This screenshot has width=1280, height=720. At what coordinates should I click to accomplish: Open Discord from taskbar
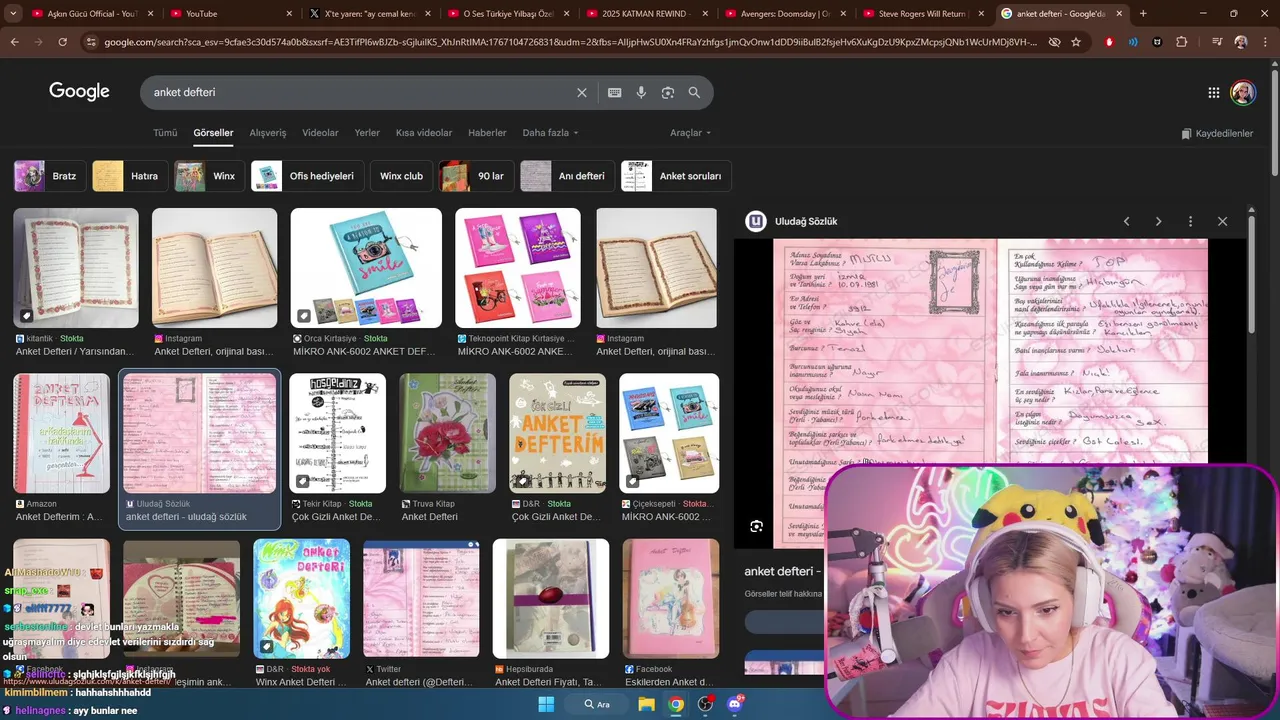[735, 704]
